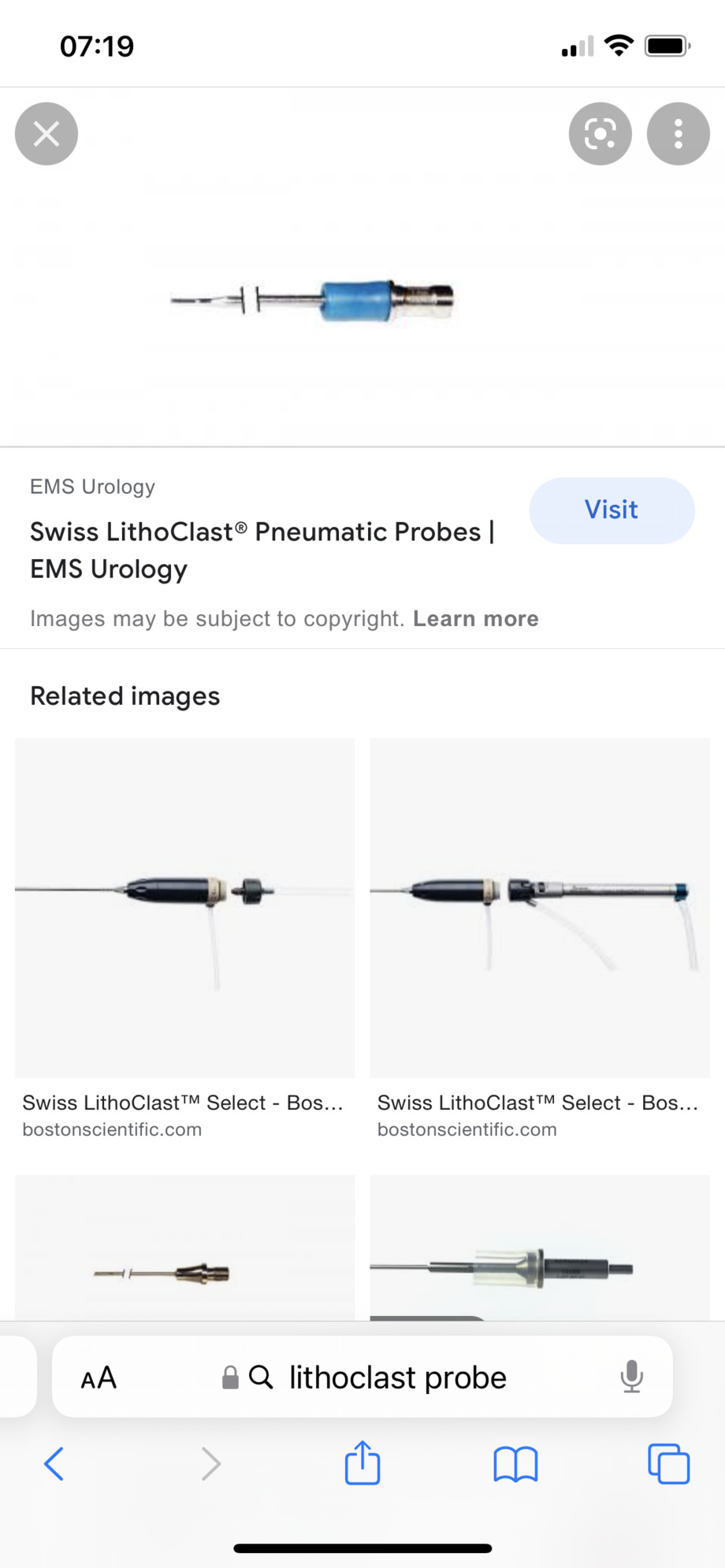
Task: Open Swiss LithoClast Pneumatic Probes title link
Action: click(x=262, y=550)
